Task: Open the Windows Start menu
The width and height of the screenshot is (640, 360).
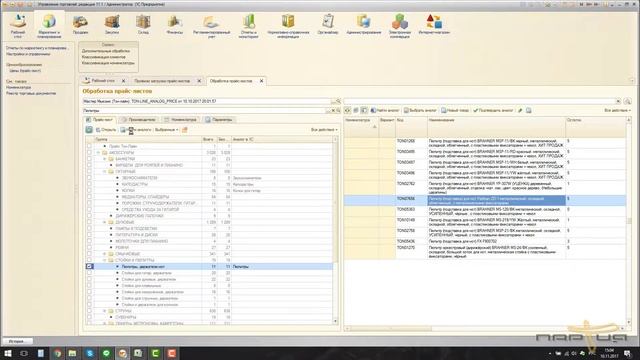Action: [8, 353]
